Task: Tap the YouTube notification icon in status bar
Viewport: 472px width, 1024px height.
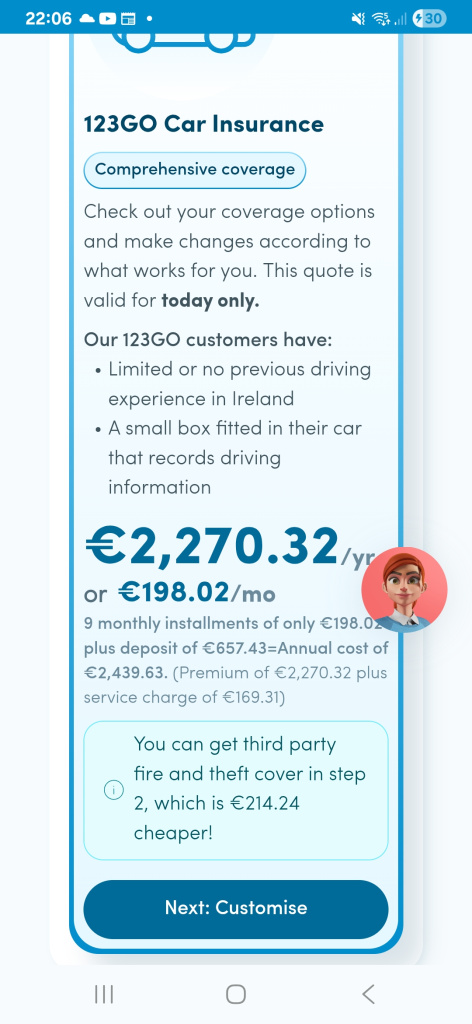Action: click(106, 19)
